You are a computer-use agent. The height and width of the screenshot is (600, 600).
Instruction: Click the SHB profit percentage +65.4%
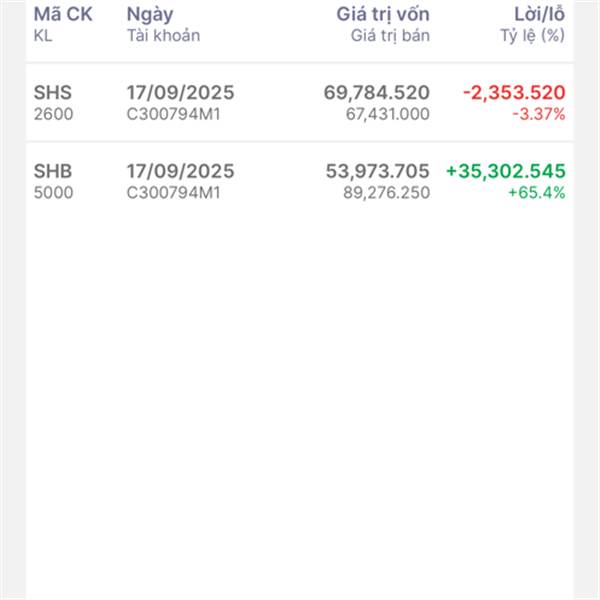(x=537, y=192)
